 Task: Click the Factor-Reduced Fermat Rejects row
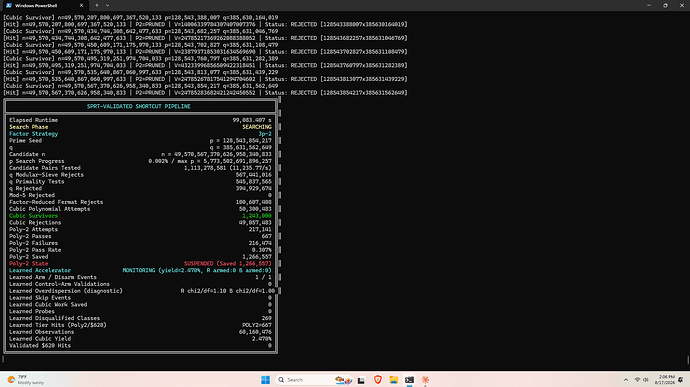click(140, 202)
